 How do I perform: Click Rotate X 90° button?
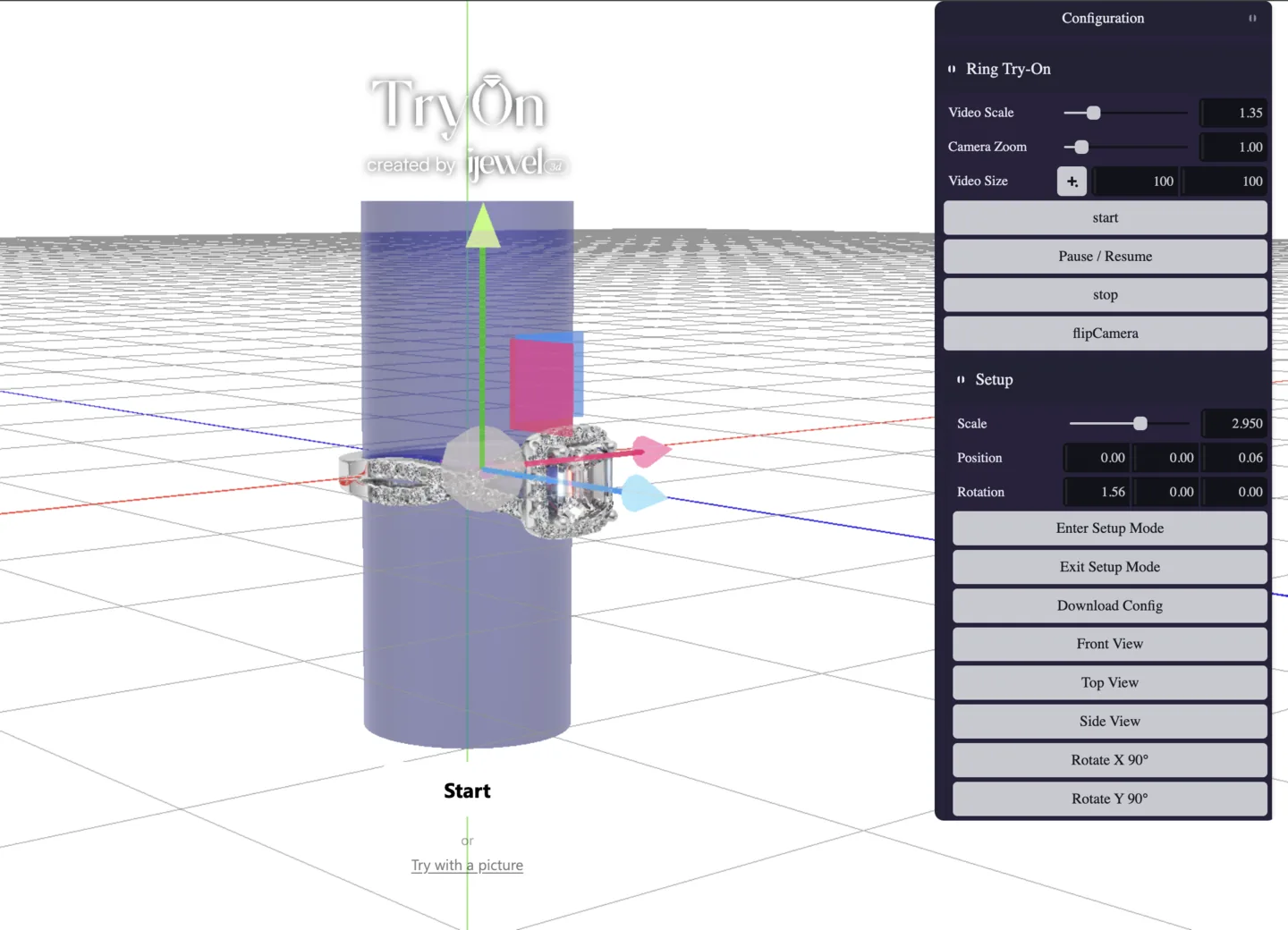(1110, 760)
